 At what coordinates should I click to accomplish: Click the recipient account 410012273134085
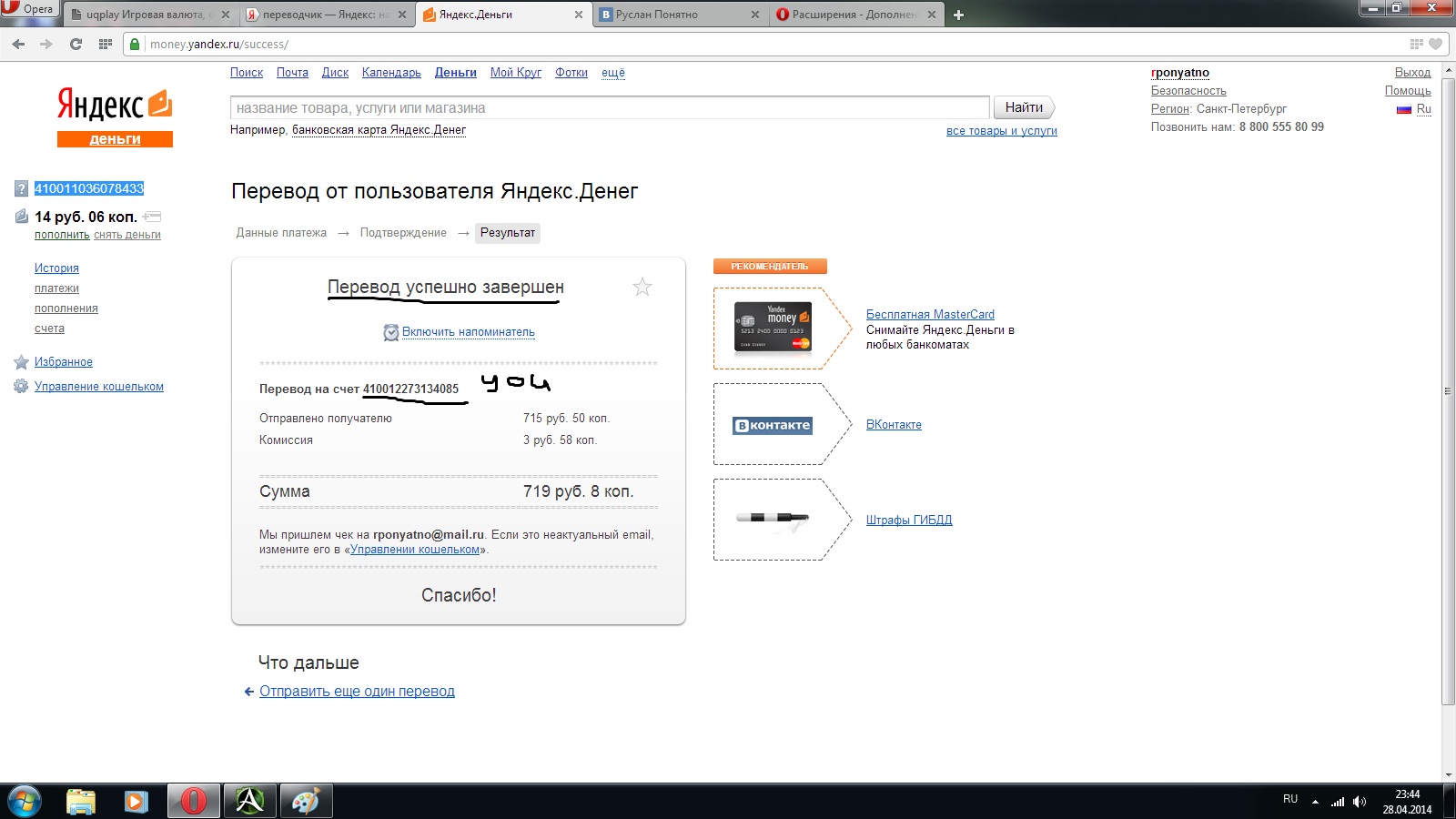coord(410,389)
